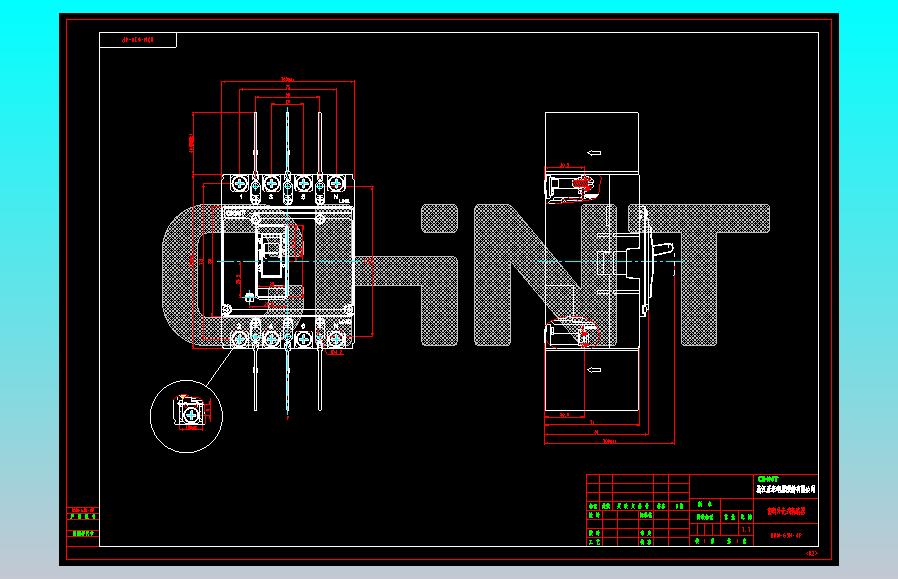Image resolution: width=898 pixels, height=579 pixels.
Task: Select the red model number text in title block
Action: click(x=786, y=536)
